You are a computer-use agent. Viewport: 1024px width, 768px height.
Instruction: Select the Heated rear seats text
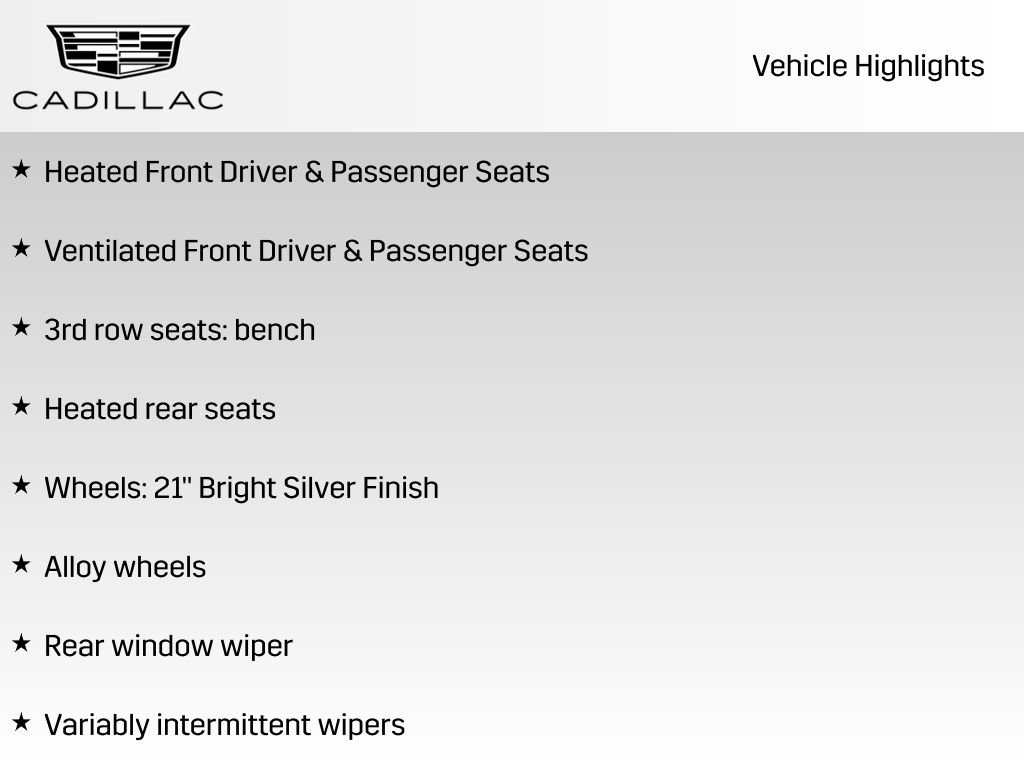[x=160, y=409]
